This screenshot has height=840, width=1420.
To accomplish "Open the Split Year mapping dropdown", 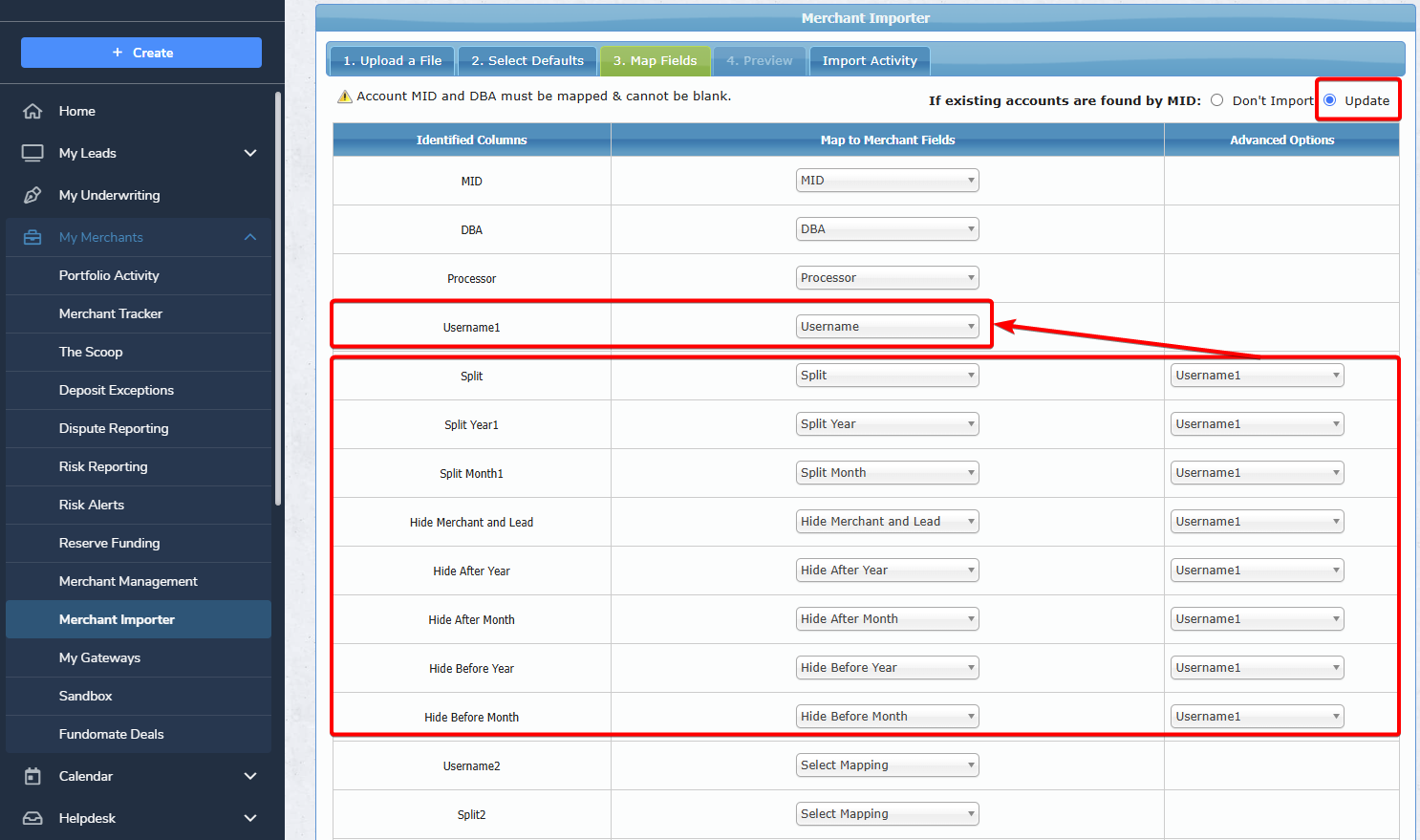I will click(x=888, y=424).
